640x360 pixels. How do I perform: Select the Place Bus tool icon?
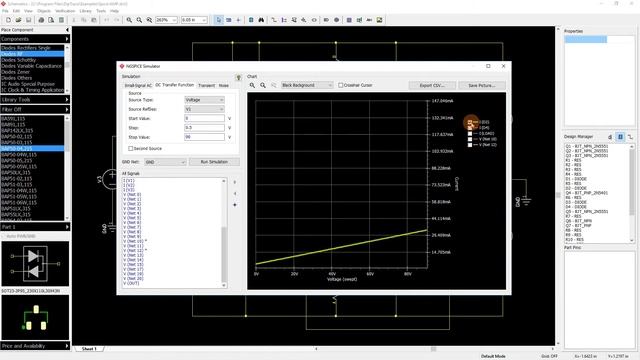point(284,20)
